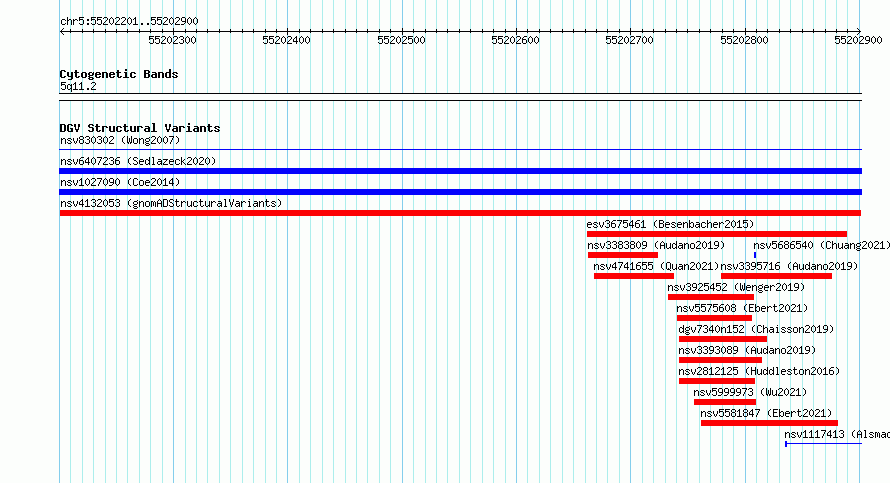
Task: Click ruler position 55202900
Action: click(858, 40)
